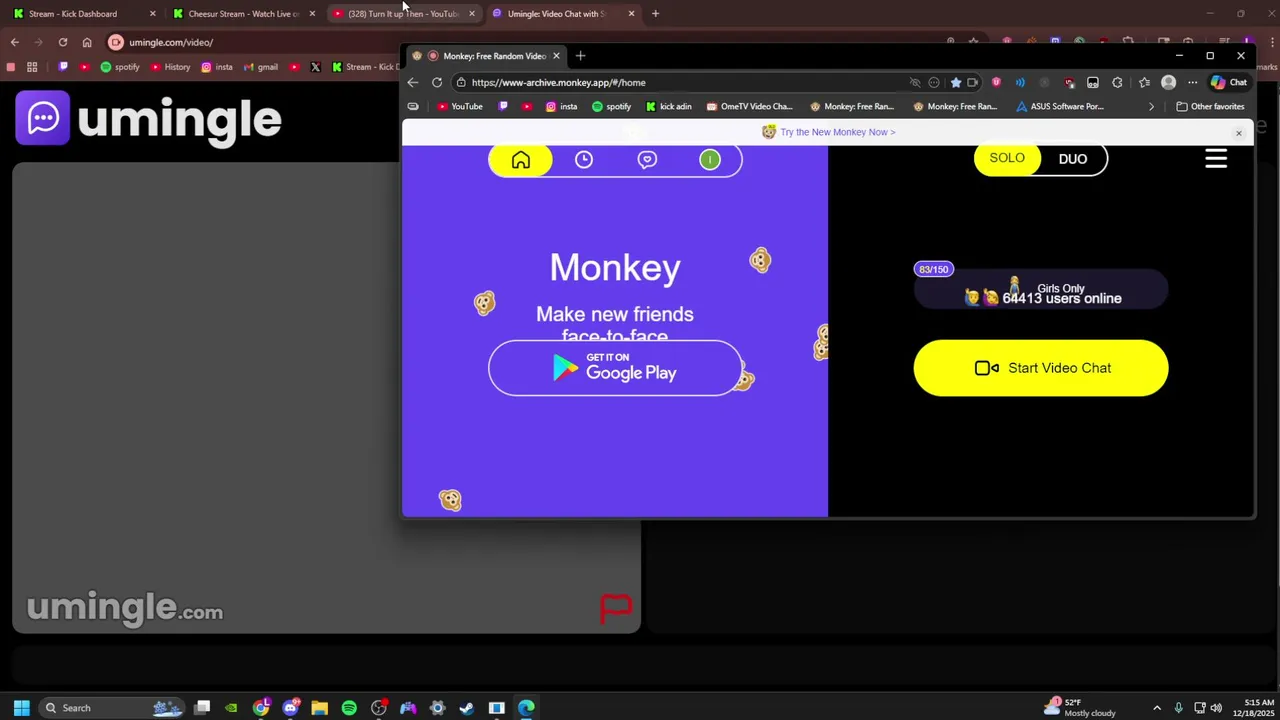The image size is (1280, 720).
Task: Reload the Umingle page
Action: pyautogui.click(x=62, y=42)
